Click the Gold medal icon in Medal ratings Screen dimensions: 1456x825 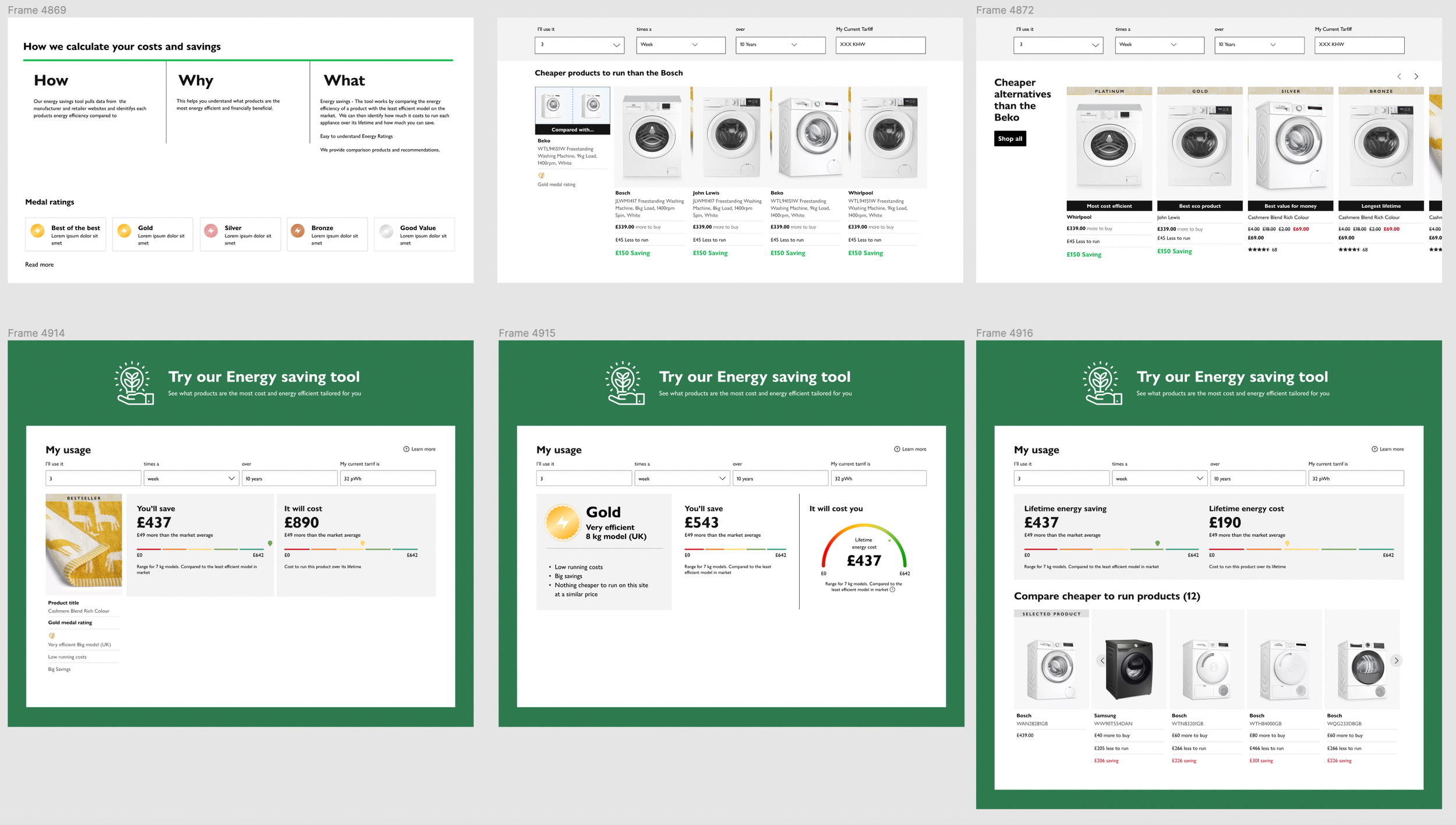coord(124,231)
